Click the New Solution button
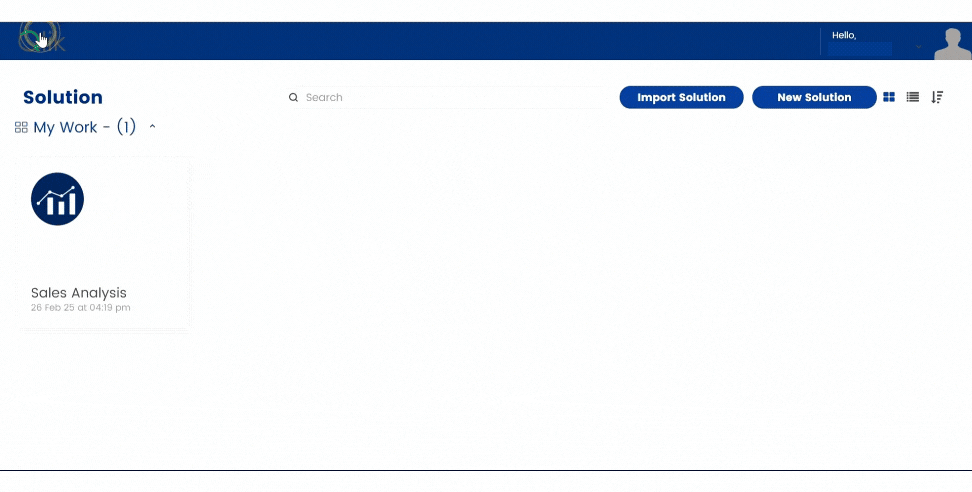 [814, 97]
